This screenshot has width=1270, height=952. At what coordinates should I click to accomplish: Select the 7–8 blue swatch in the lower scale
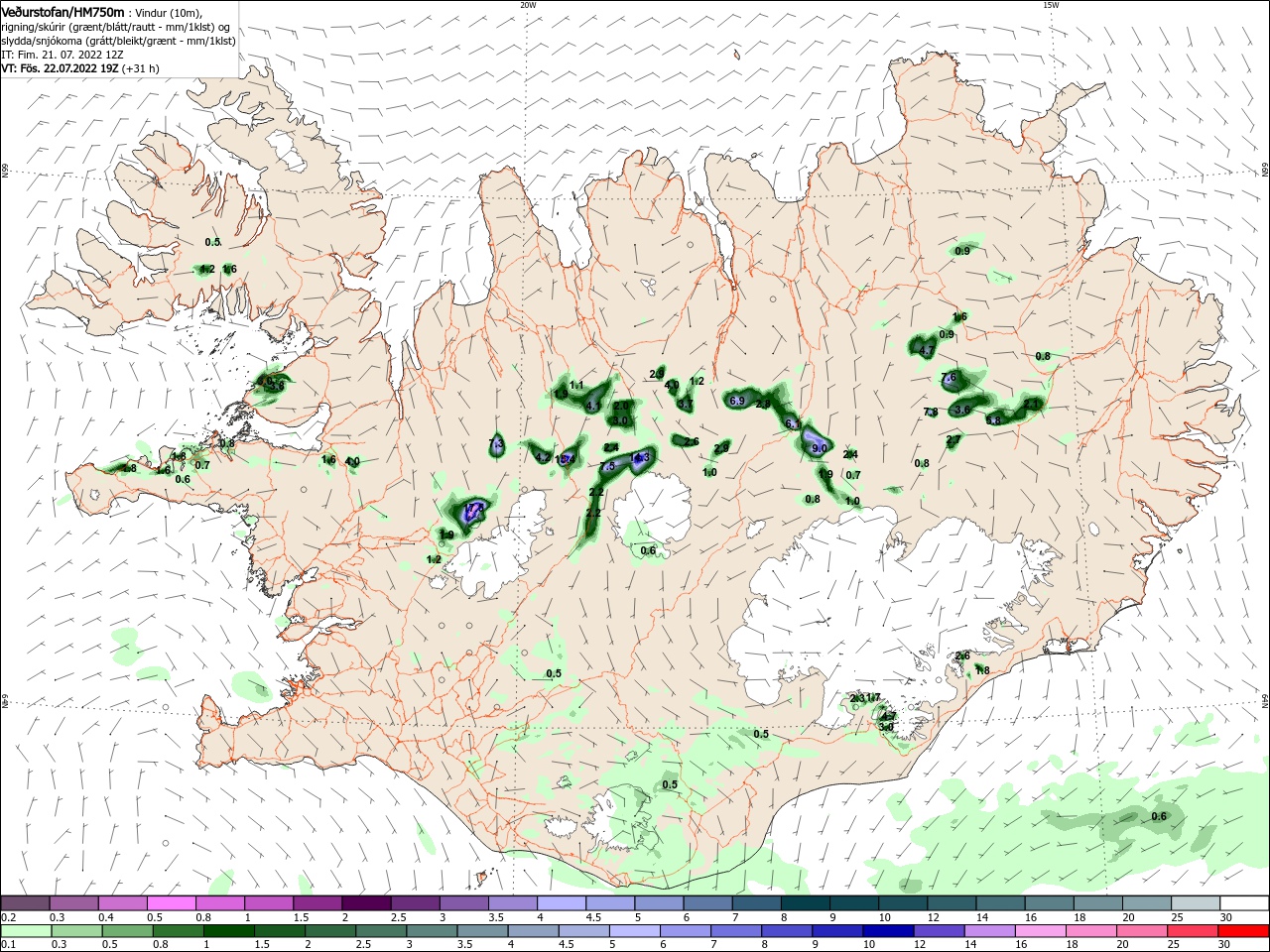[736, 931]
